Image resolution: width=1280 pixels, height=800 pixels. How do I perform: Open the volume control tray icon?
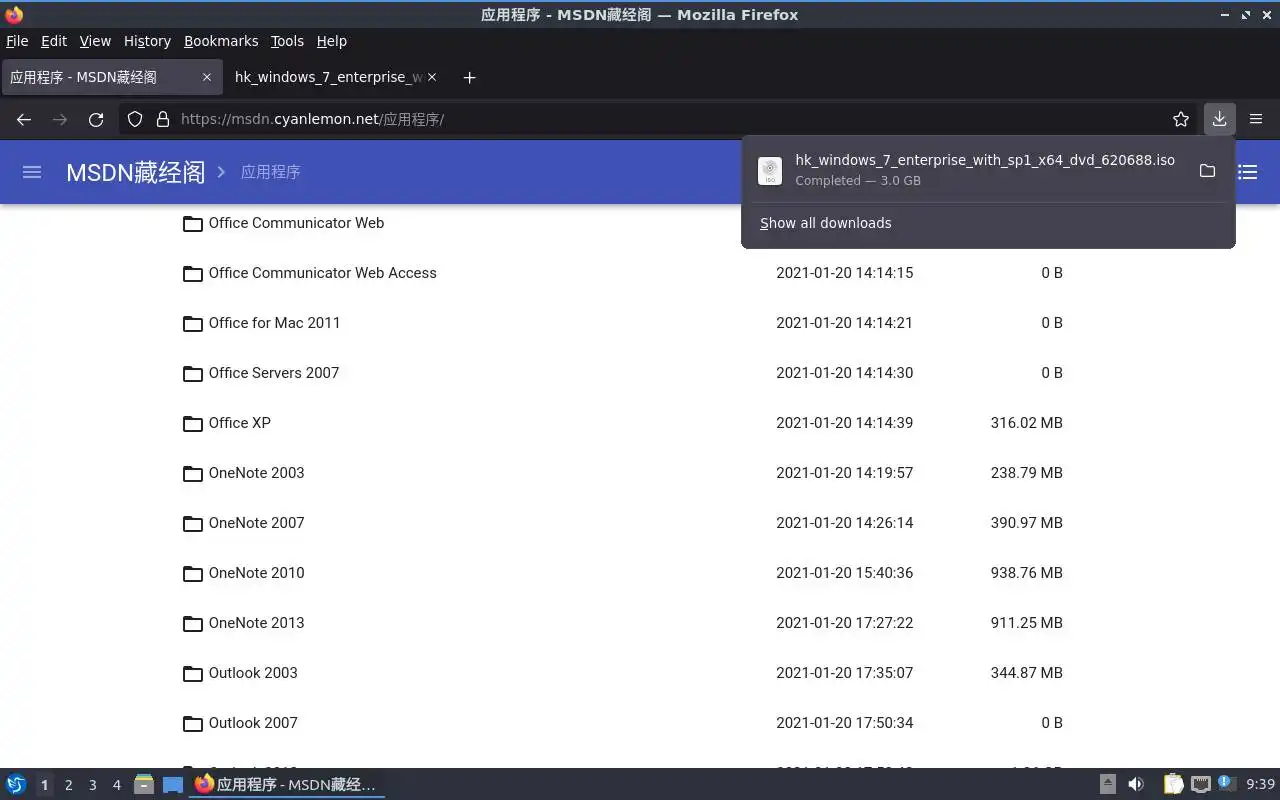point(1136,785)
